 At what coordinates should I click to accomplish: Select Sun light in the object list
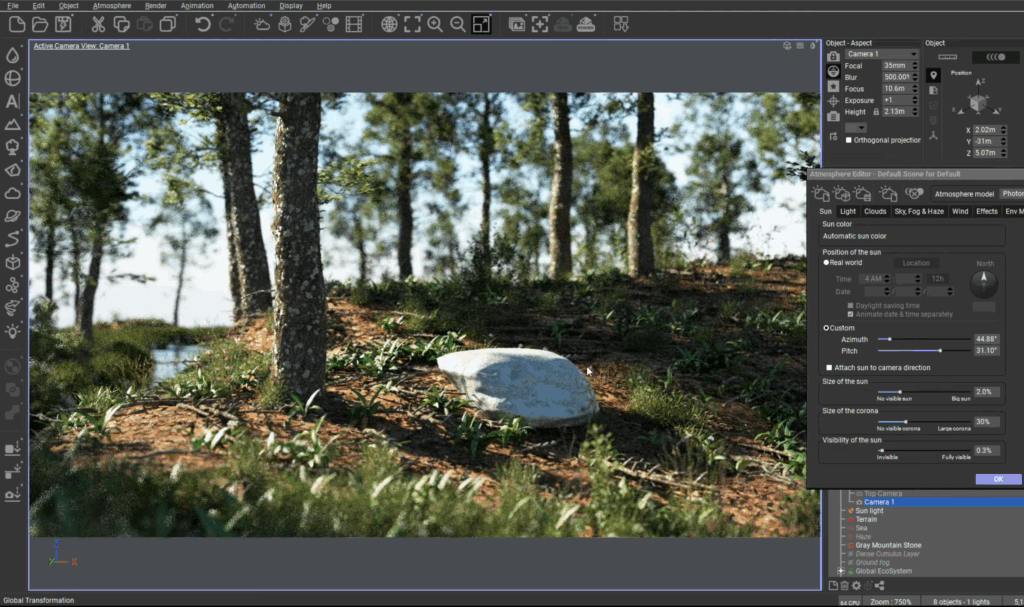[x=869, y=511]
